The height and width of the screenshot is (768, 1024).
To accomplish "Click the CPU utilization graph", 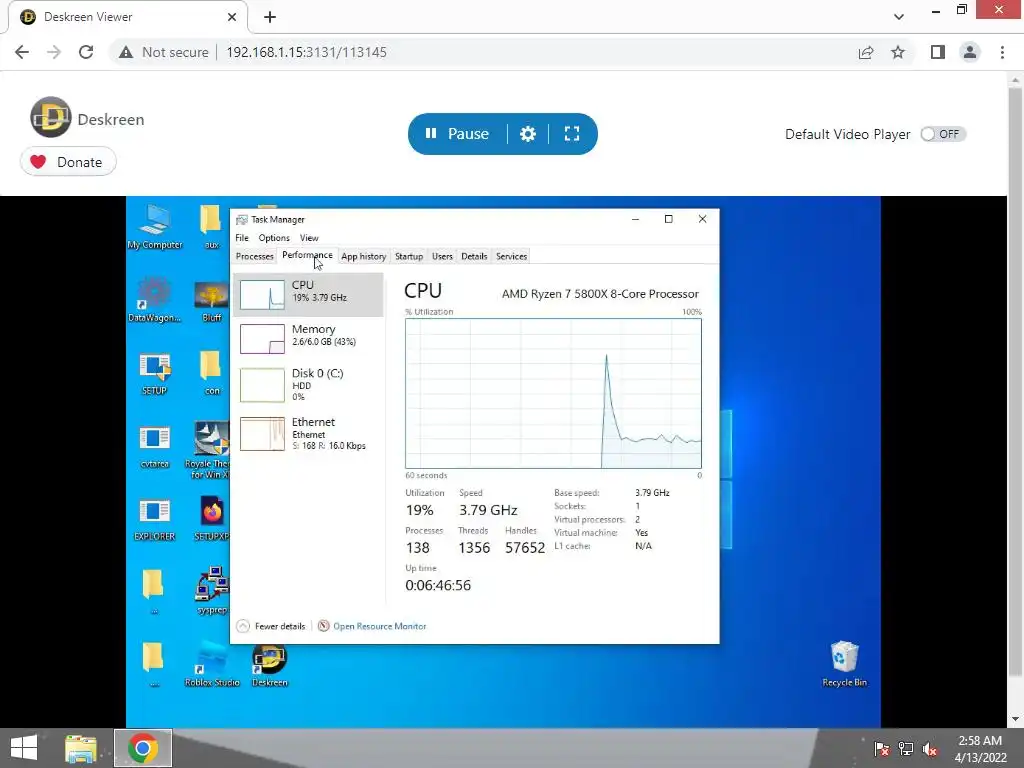I will tap(553, 393).
